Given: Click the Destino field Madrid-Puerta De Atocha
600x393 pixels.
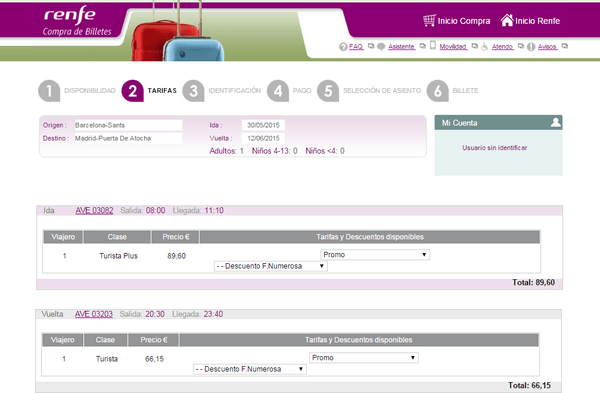Looking at the screenshot, I should click(128, 138).
